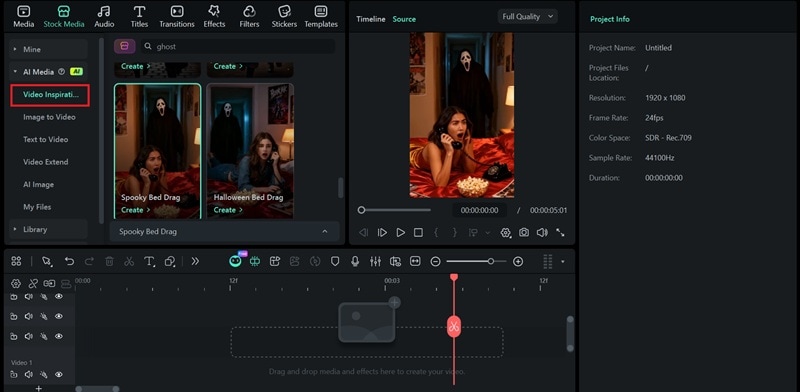This screenshot has height=392, width=800.
Task: Click the trash delete icon
Action: pyautogui.click(x=109, y=261)
